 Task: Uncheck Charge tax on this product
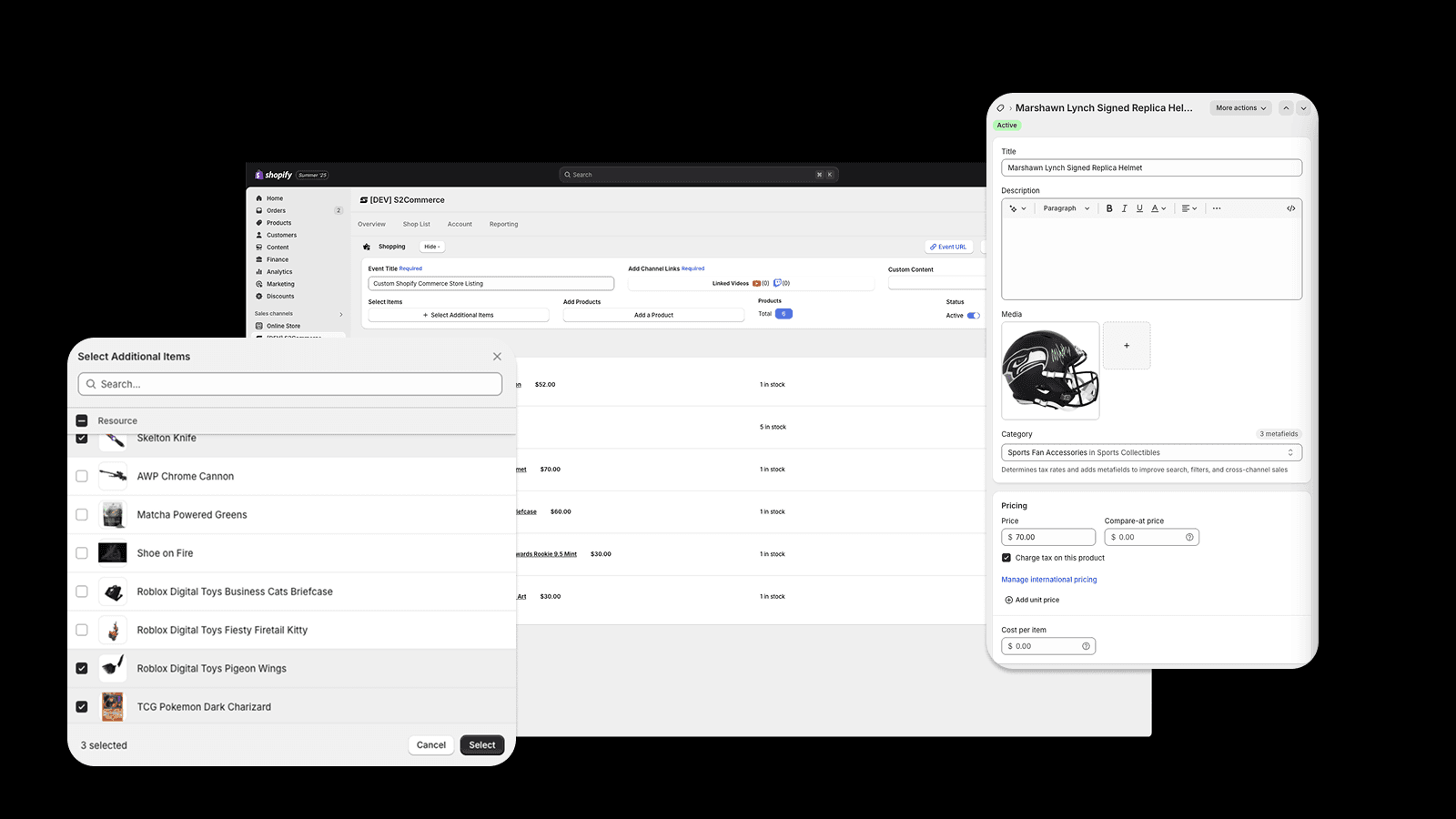click(x=1006, y=557)
